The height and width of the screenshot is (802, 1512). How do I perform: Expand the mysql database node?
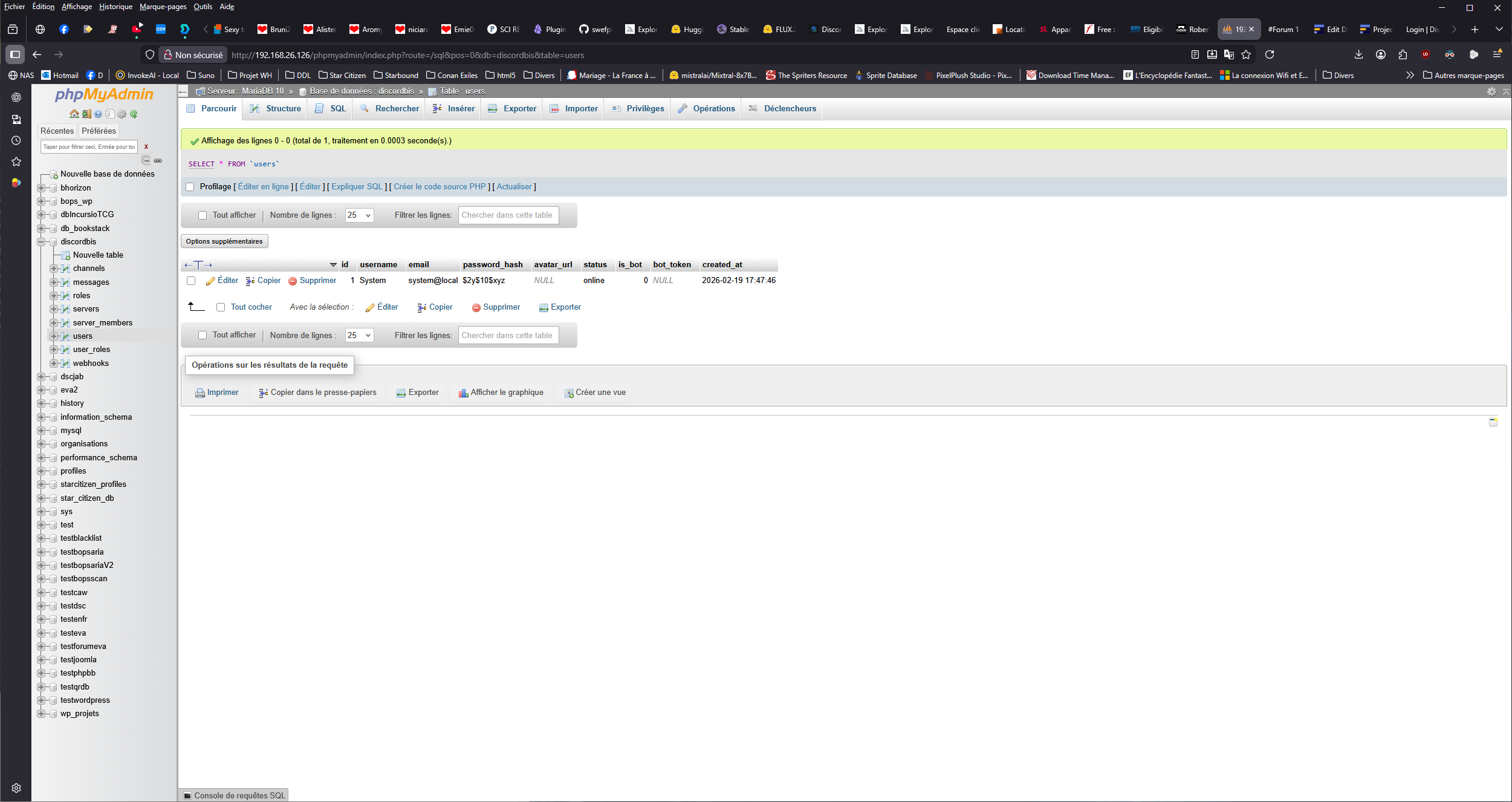[x=41, y=431]
